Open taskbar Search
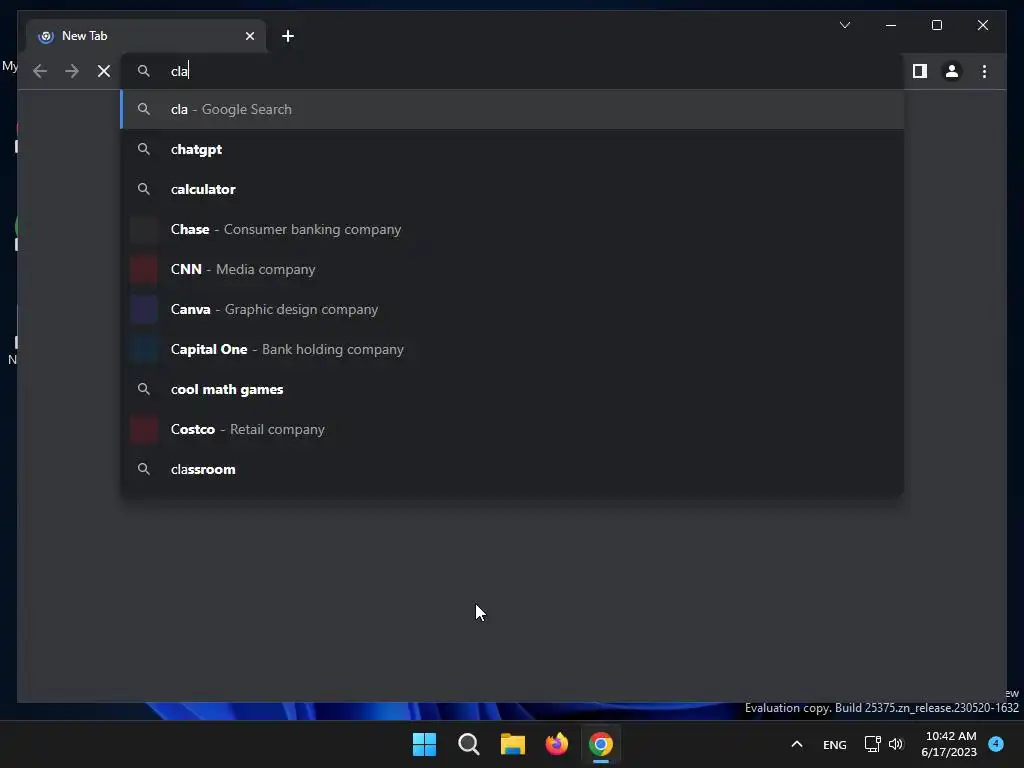 pos(468,744)
